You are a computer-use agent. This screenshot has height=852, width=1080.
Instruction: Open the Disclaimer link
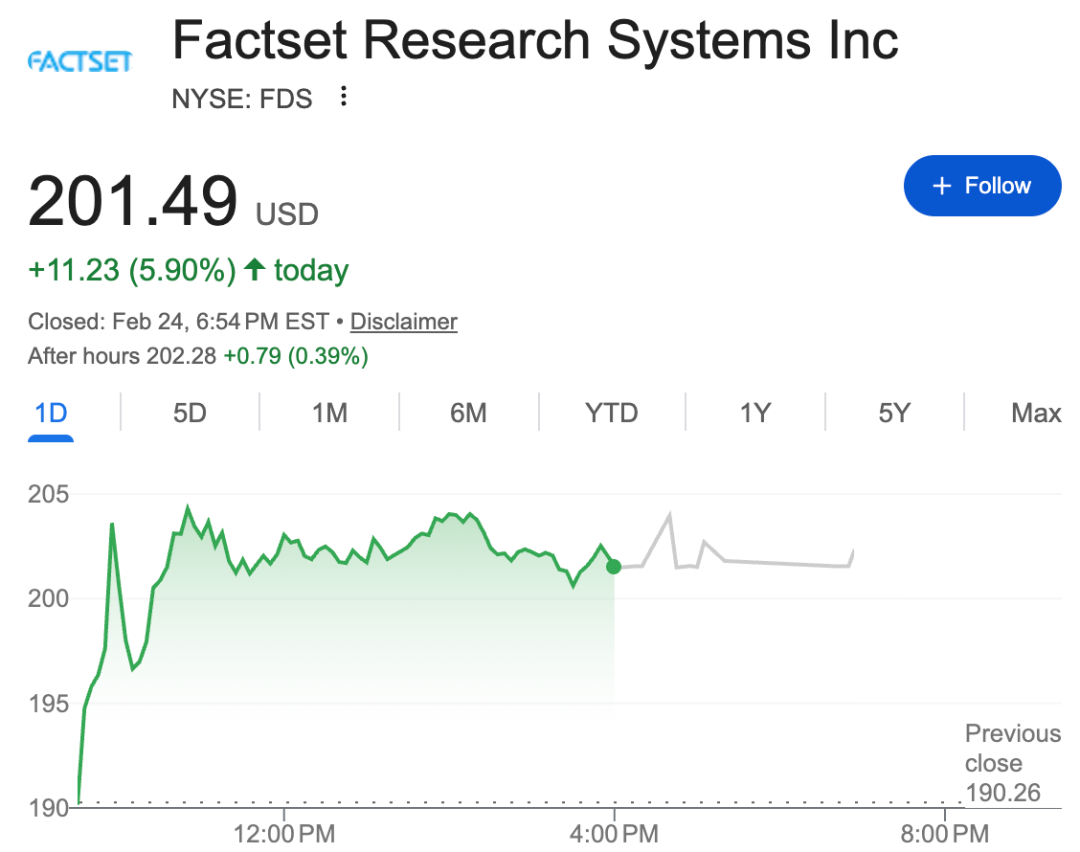[403, 321]
